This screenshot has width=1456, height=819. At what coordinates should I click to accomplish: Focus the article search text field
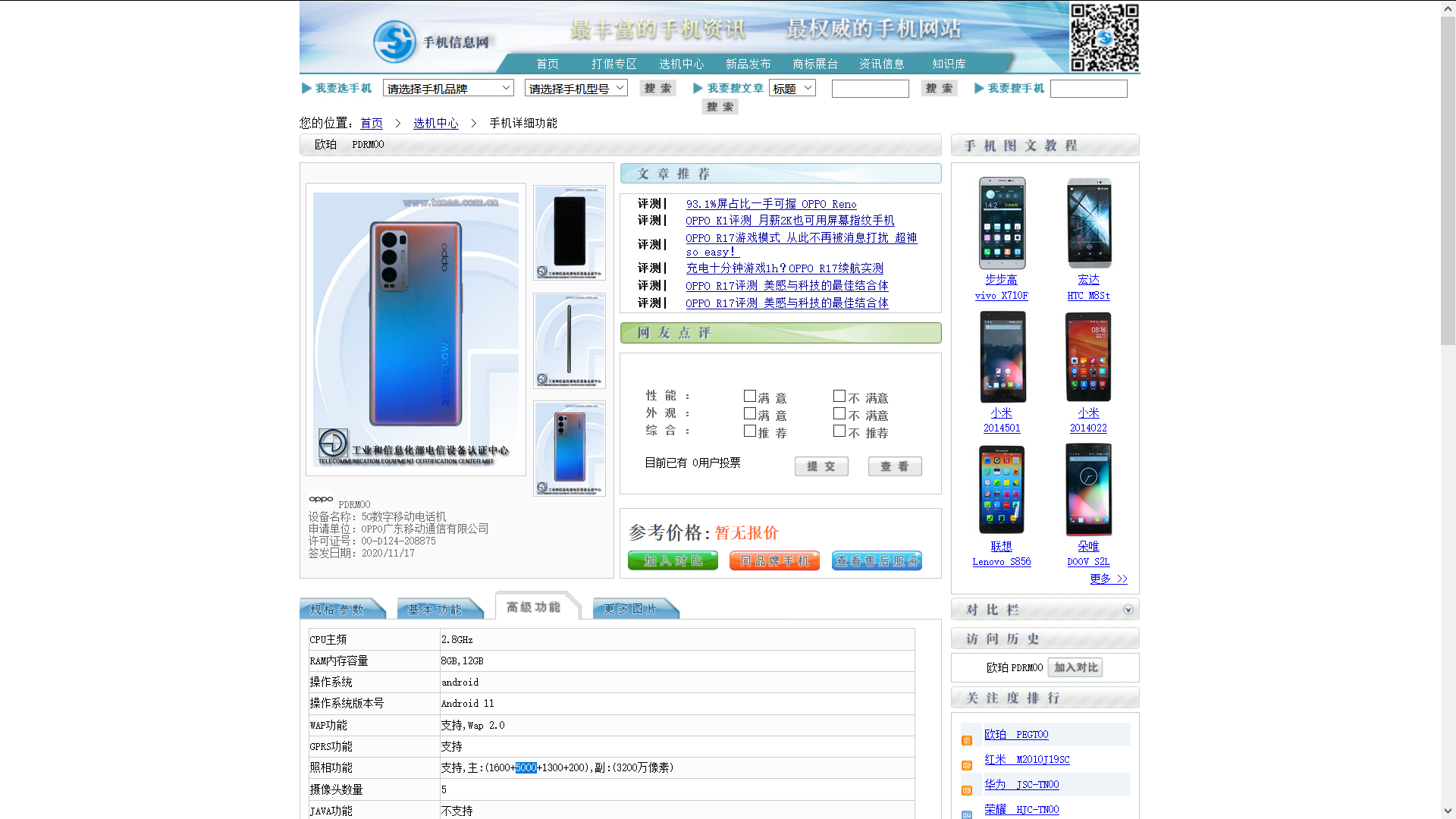(x=871, y=89)
